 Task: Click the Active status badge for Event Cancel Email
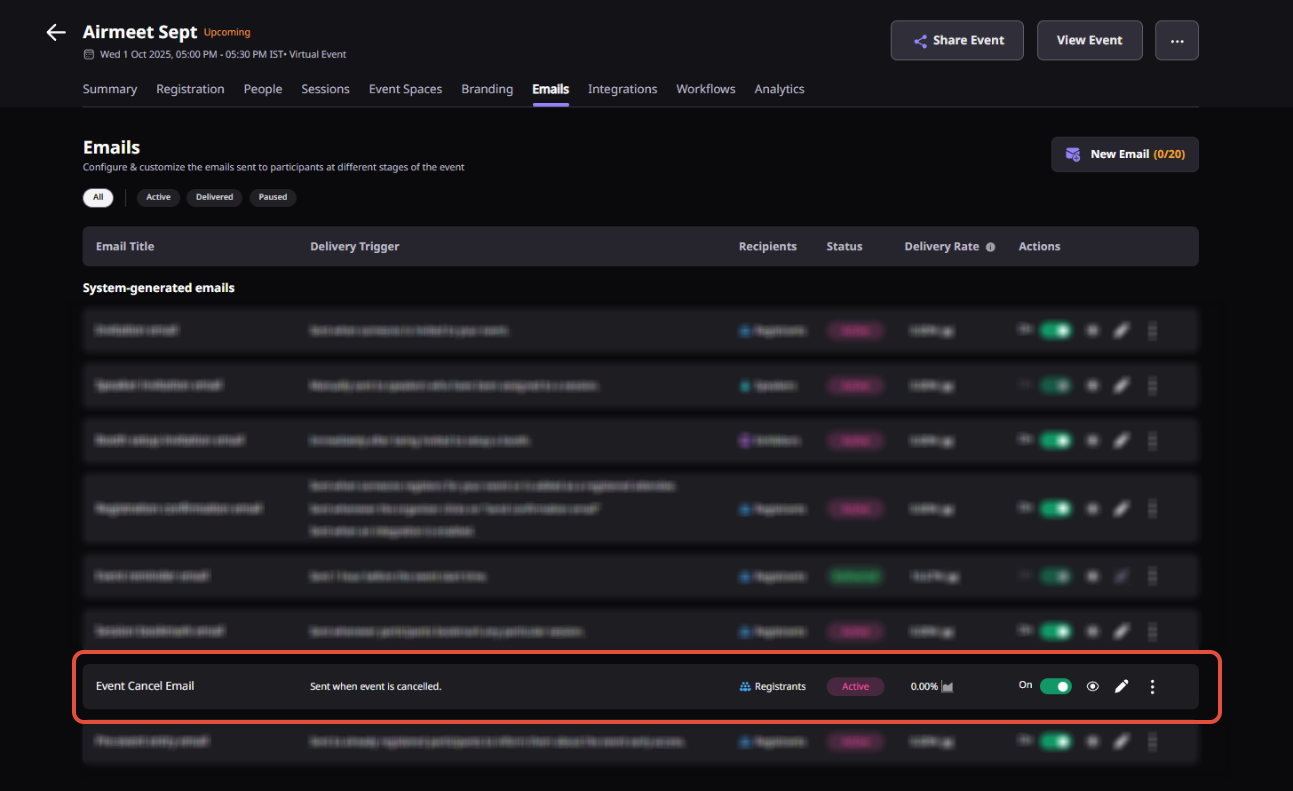pos(855,686)
